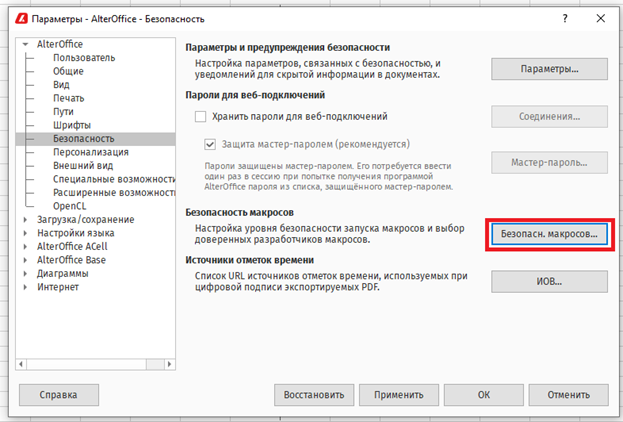
Task: Select Внешний вид in the settings tree
Action: point(83,166)
